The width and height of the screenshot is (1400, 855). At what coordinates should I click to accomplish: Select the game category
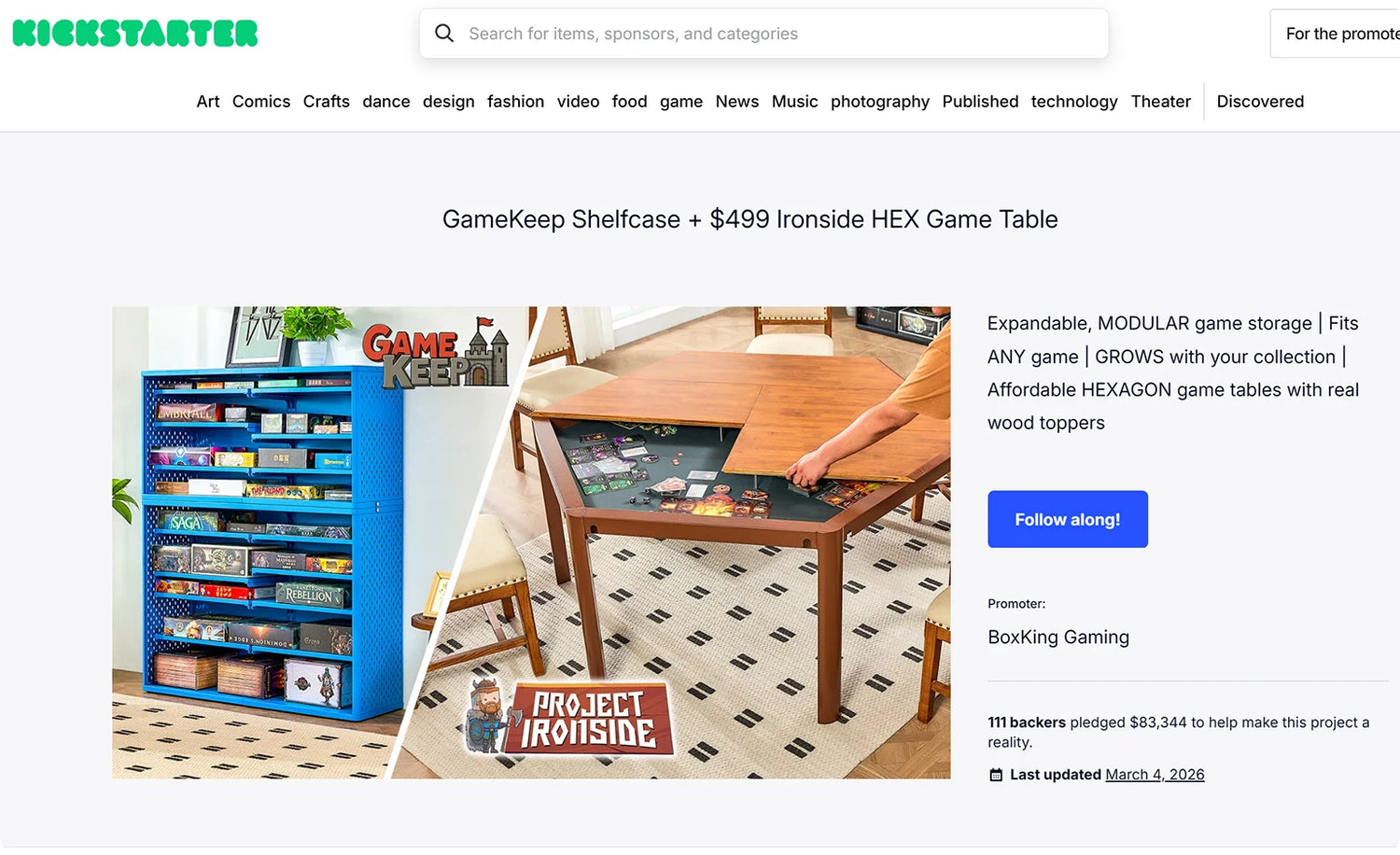pyautogui.click(x=681, y=102)
